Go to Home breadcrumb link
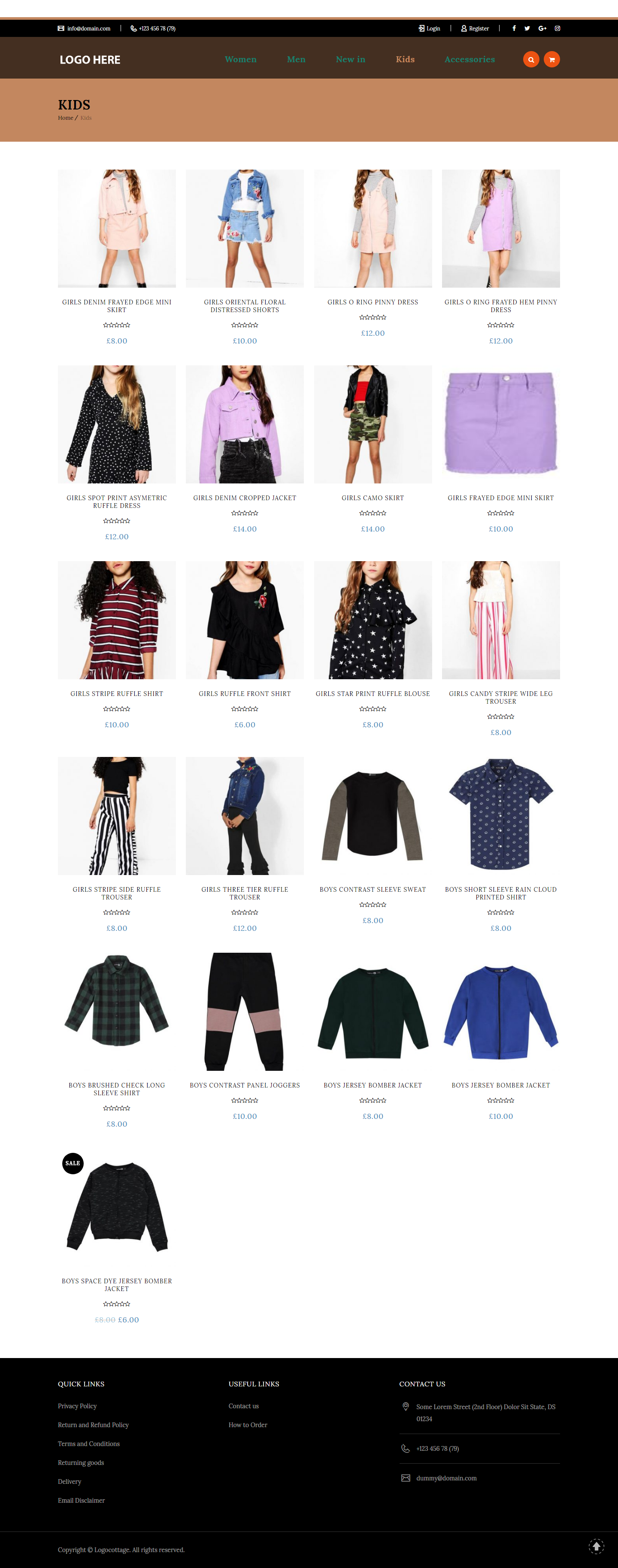Image resolution: width=618 pixels, height=1568 pixels. (x=65, y=118)
